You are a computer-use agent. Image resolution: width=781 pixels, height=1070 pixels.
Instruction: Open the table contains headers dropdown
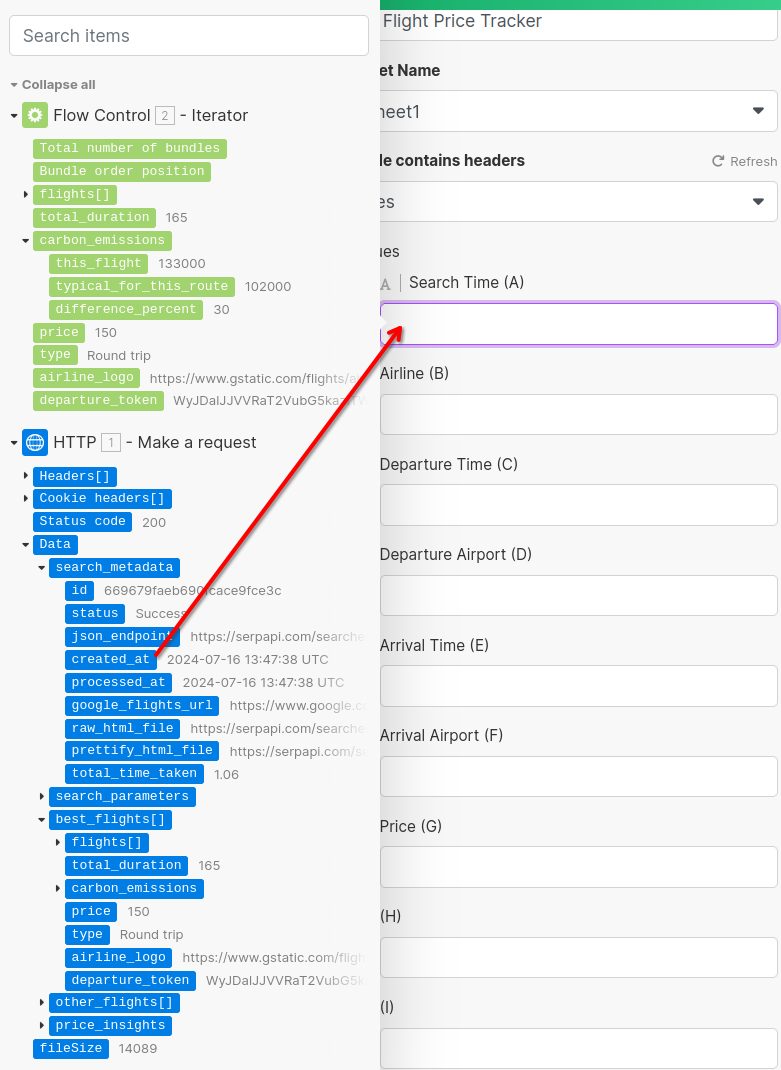(577, 202)
